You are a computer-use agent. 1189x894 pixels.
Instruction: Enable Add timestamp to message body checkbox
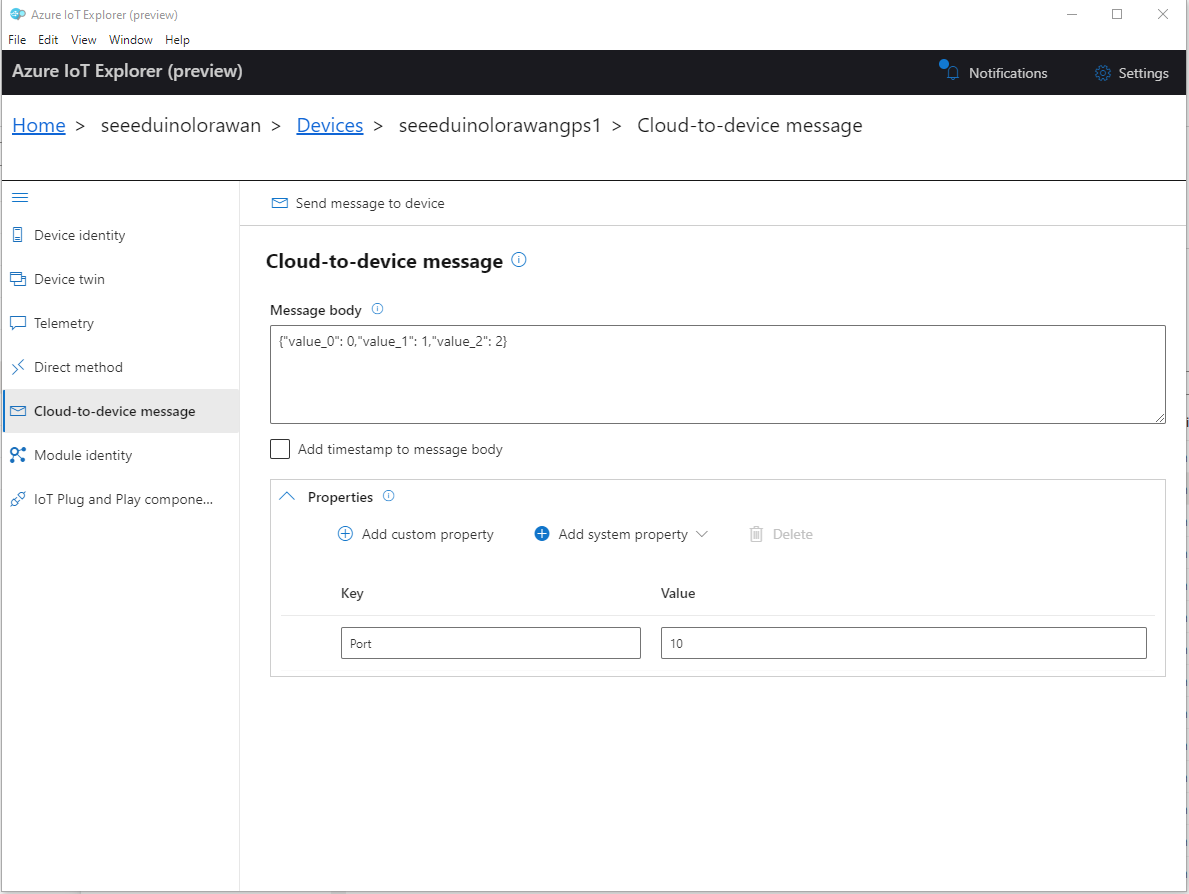point(280,449)
